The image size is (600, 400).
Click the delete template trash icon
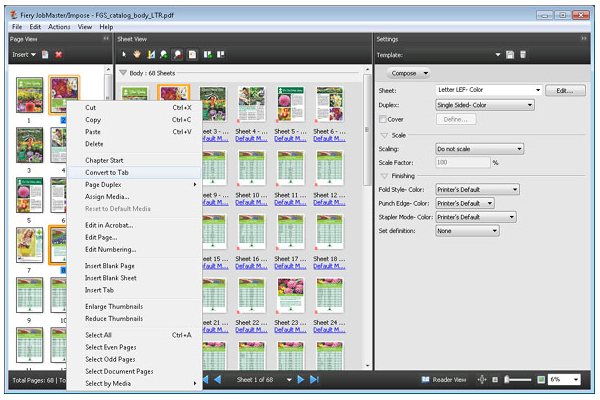point(522,53)
